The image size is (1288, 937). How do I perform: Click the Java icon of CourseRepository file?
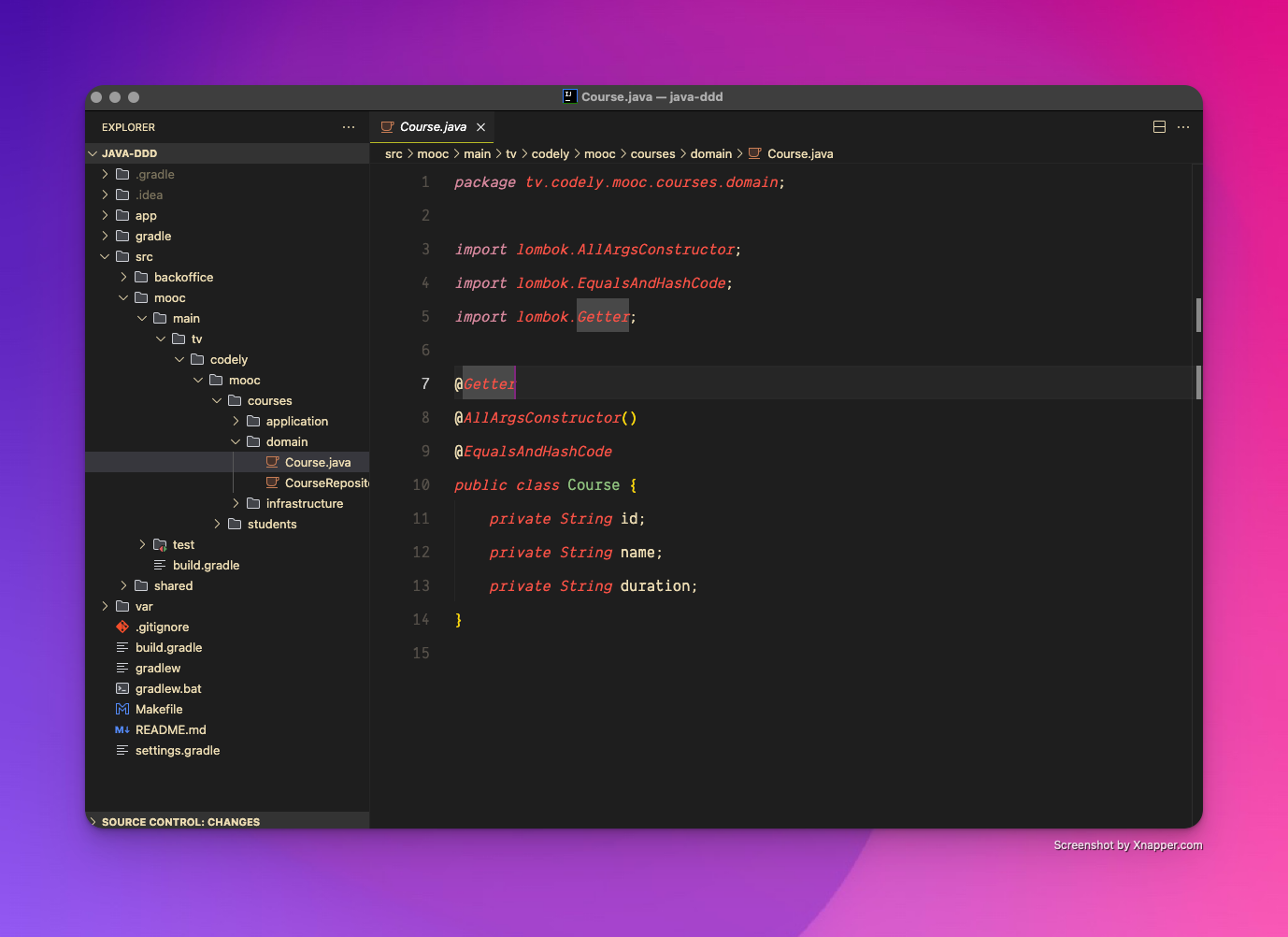click(273, 483)
